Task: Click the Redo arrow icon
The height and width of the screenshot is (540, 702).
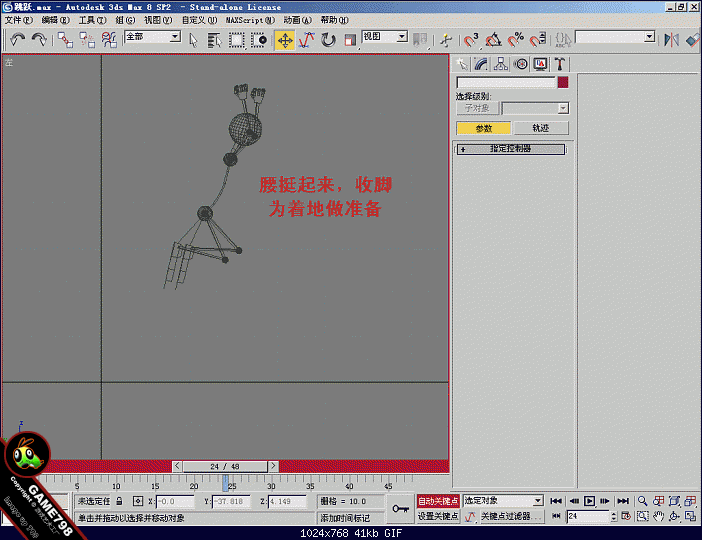Action: [x=39, y=40]
